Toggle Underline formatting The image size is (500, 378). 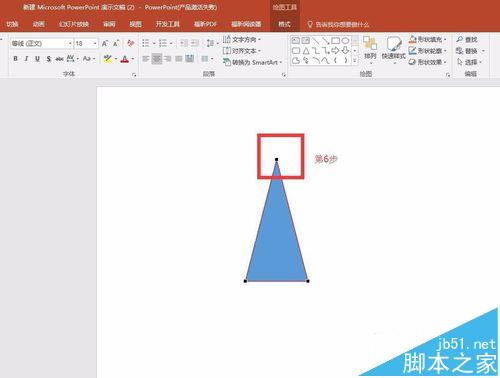pos(37,59)
